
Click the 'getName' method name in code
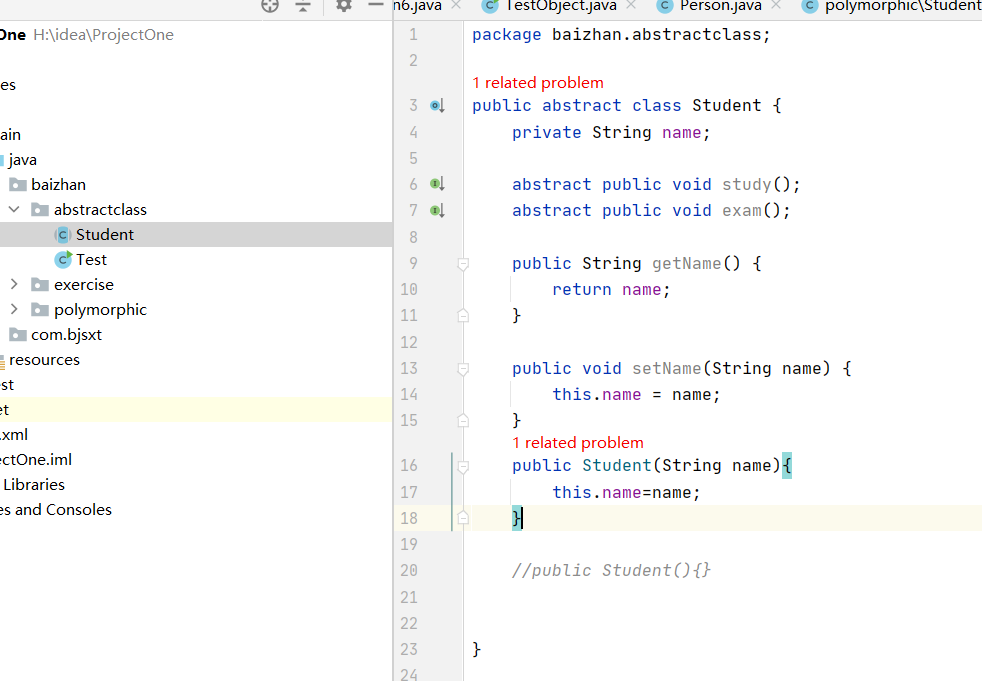point(687,264)
